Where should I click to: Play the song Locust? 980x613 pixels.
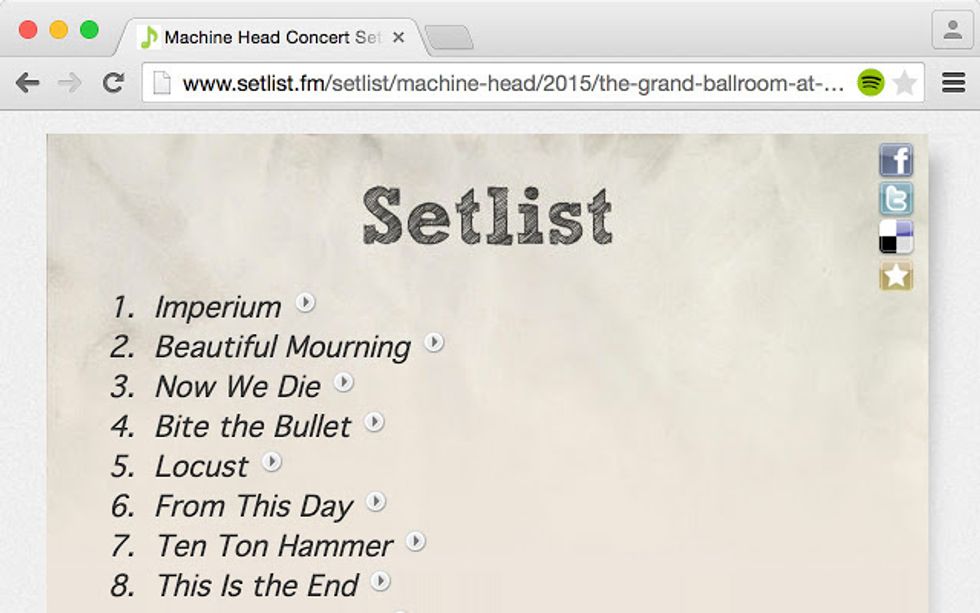[x=271, y=462]
